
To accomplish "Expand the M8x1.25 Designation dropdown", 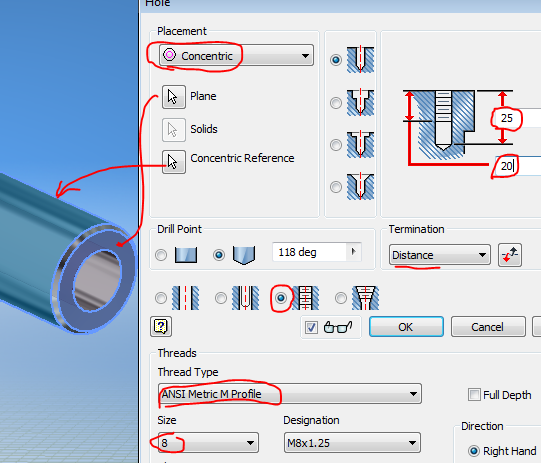I will click(x=352, y=443).
